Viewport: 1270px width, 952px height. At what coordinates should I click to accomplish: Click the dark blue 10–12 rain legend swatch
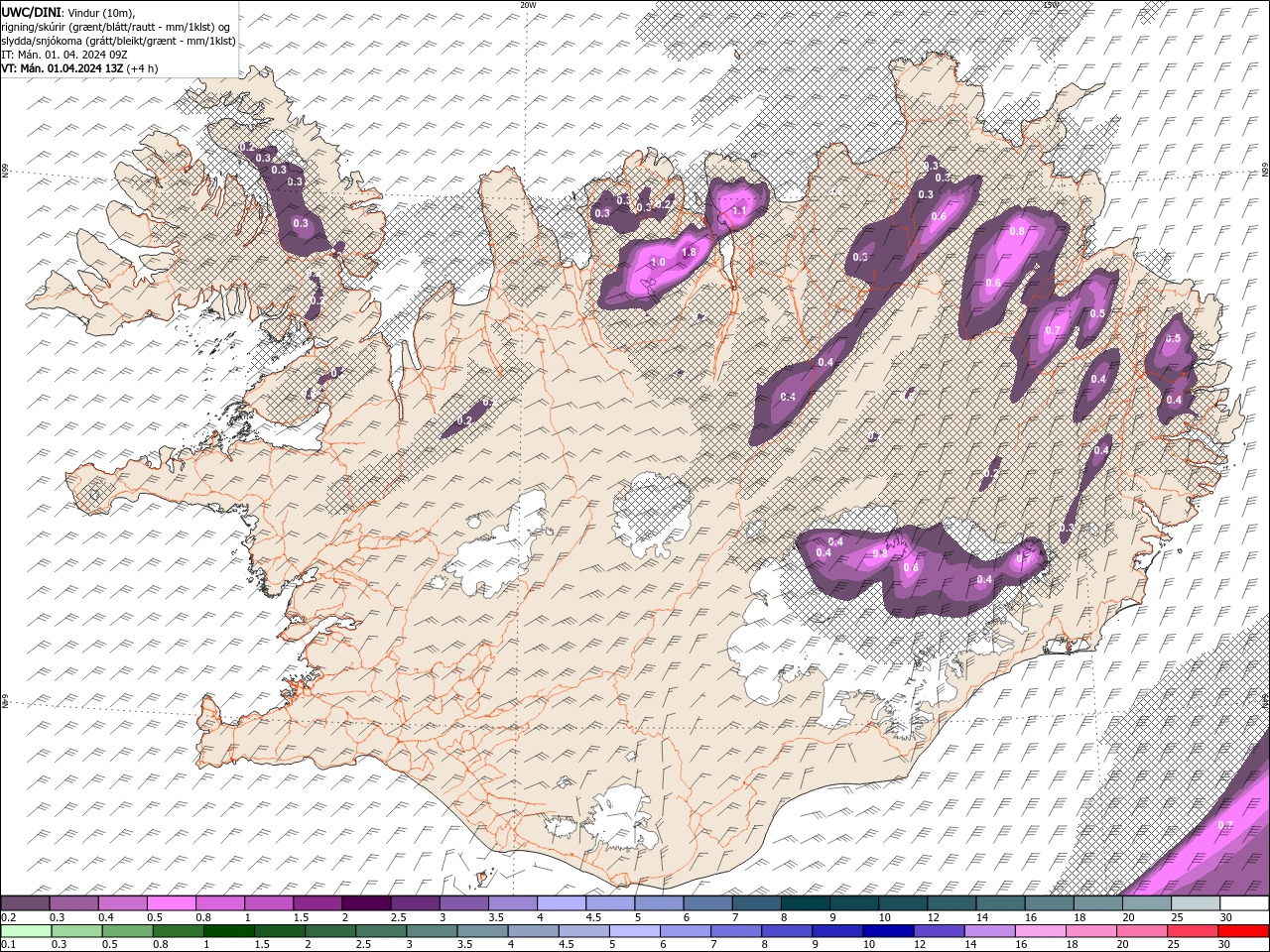(x=889, y=931)
